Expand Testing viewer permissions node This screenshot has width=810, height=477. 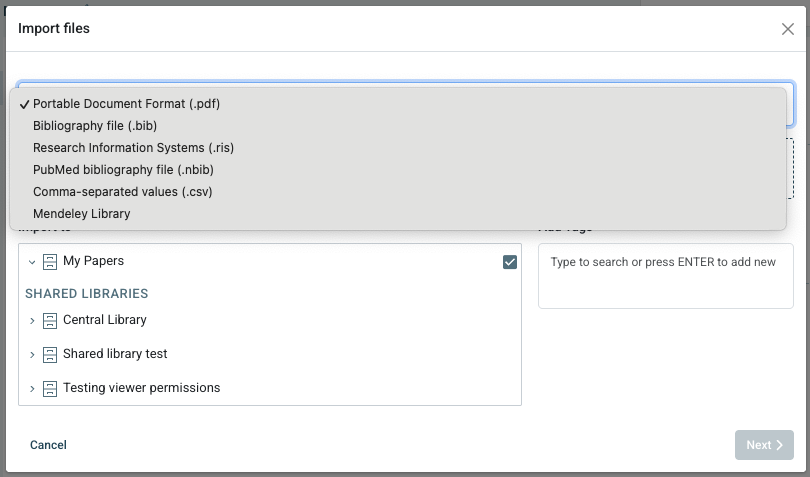[x=32, y=389]
